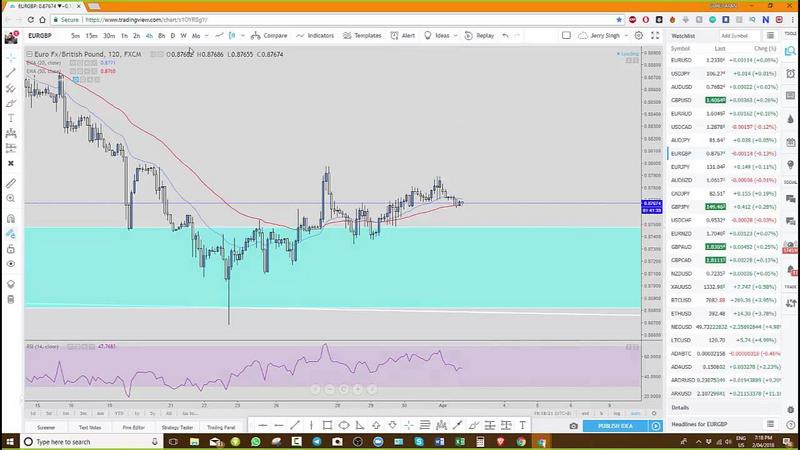Click the Add Symbol field in watchlist

point(739,36)
